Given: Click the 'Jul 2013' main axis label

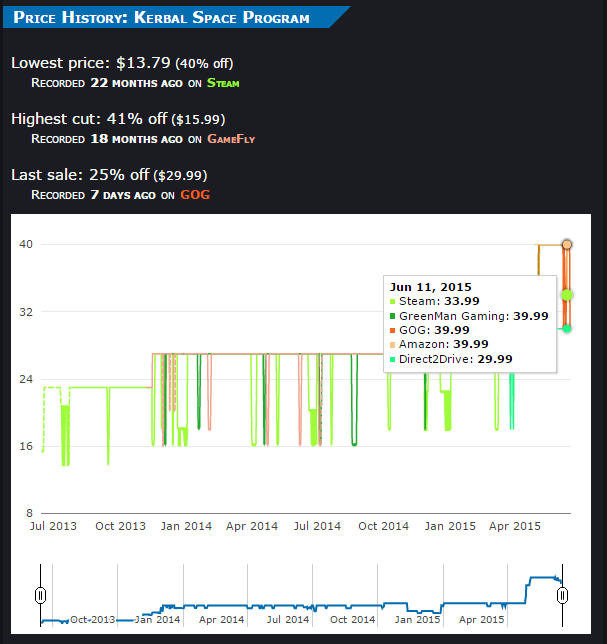Looking at the screenshot, I should [x=53, y=526].
